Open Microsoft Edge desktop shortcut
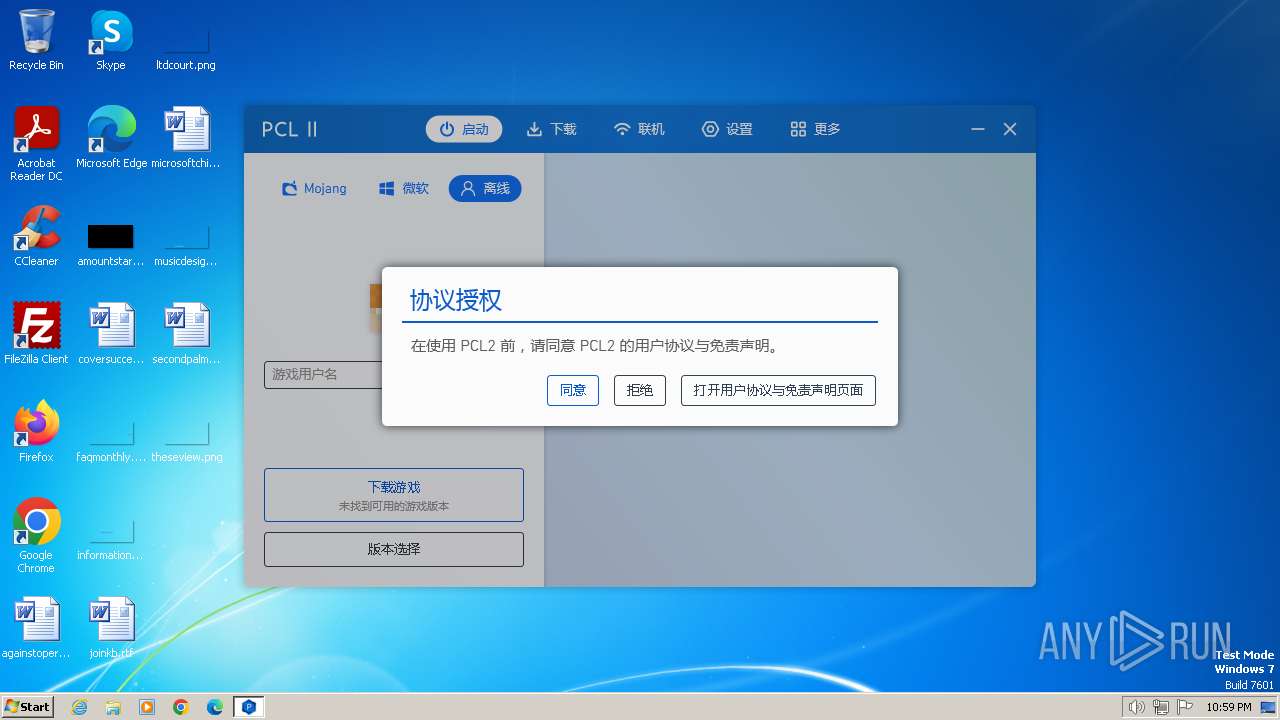This screenshot has height=720, width=1280. (x=111, y=138)
